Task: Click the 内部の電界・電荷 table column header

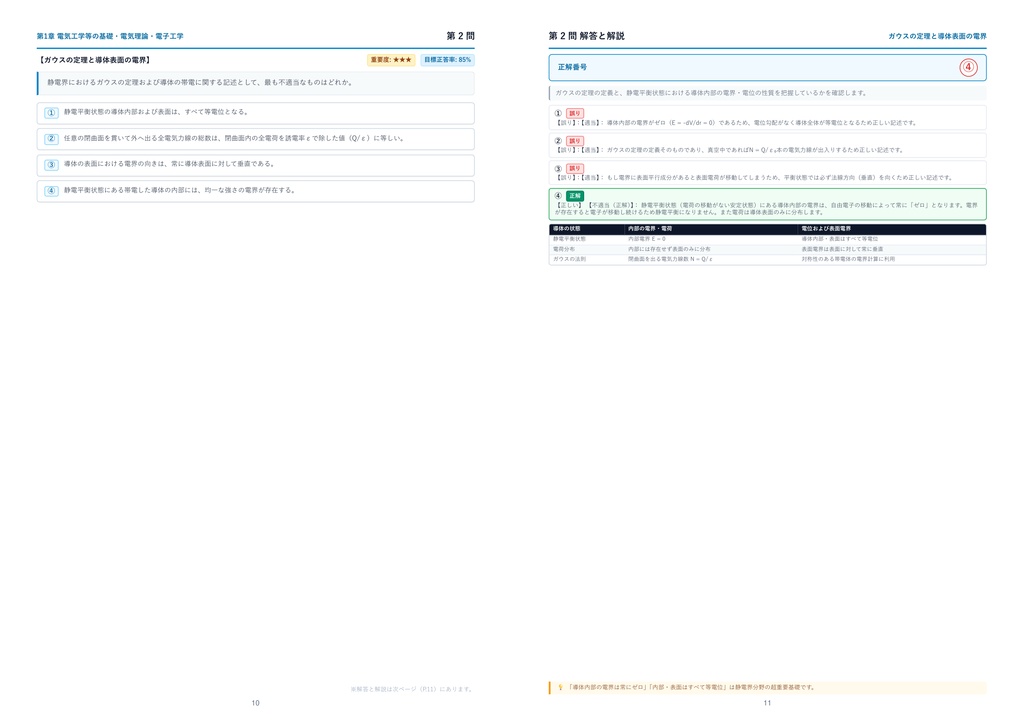Action: pos(650,229)
